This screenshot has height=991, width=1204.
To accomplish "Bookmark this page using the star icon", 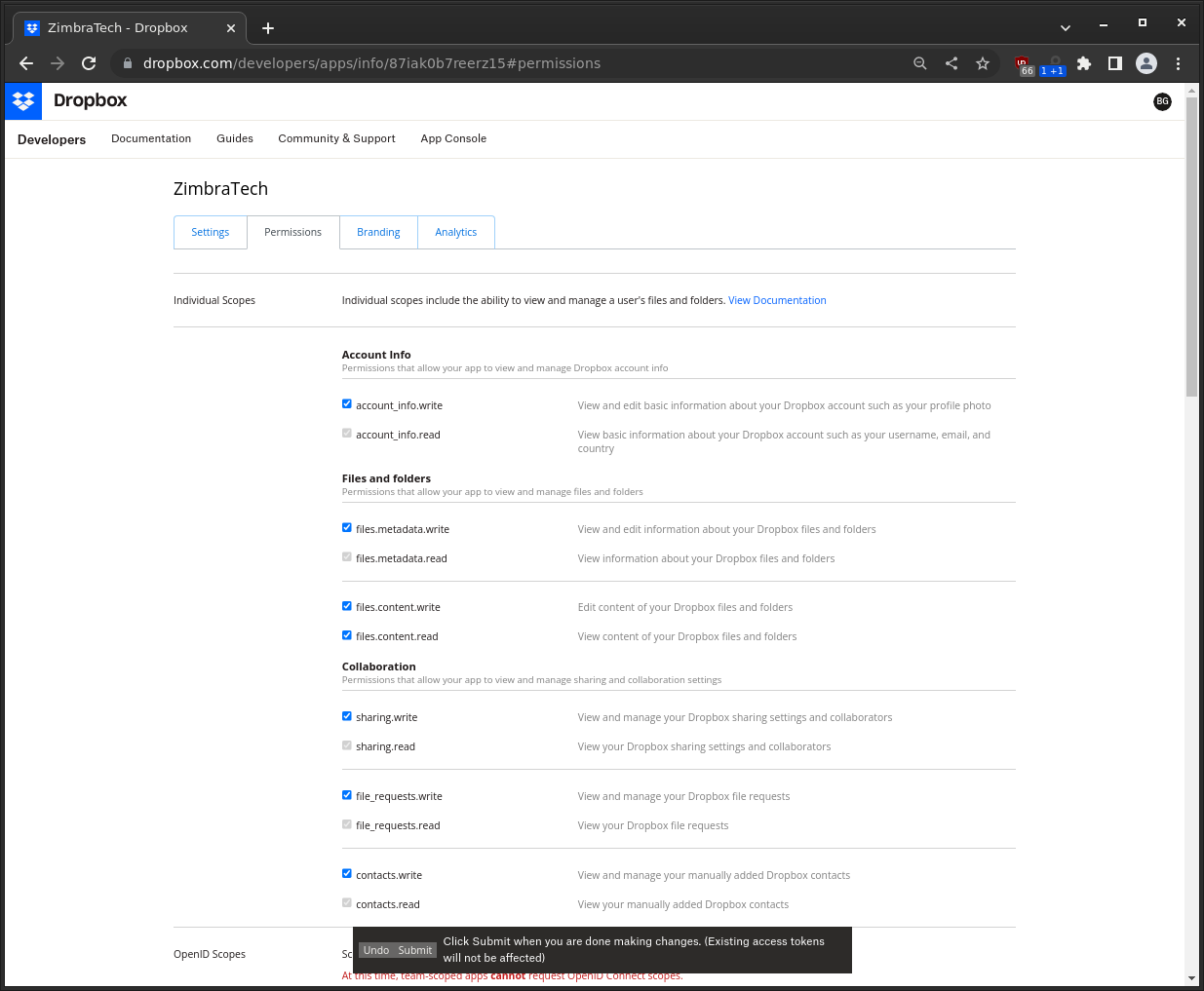I will 982,63.
